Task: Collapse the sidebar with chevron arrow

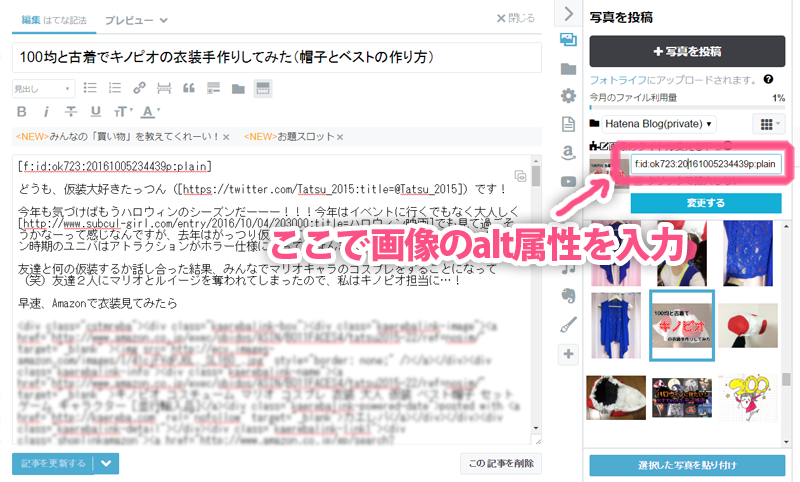Action: (x=568, y=13)
